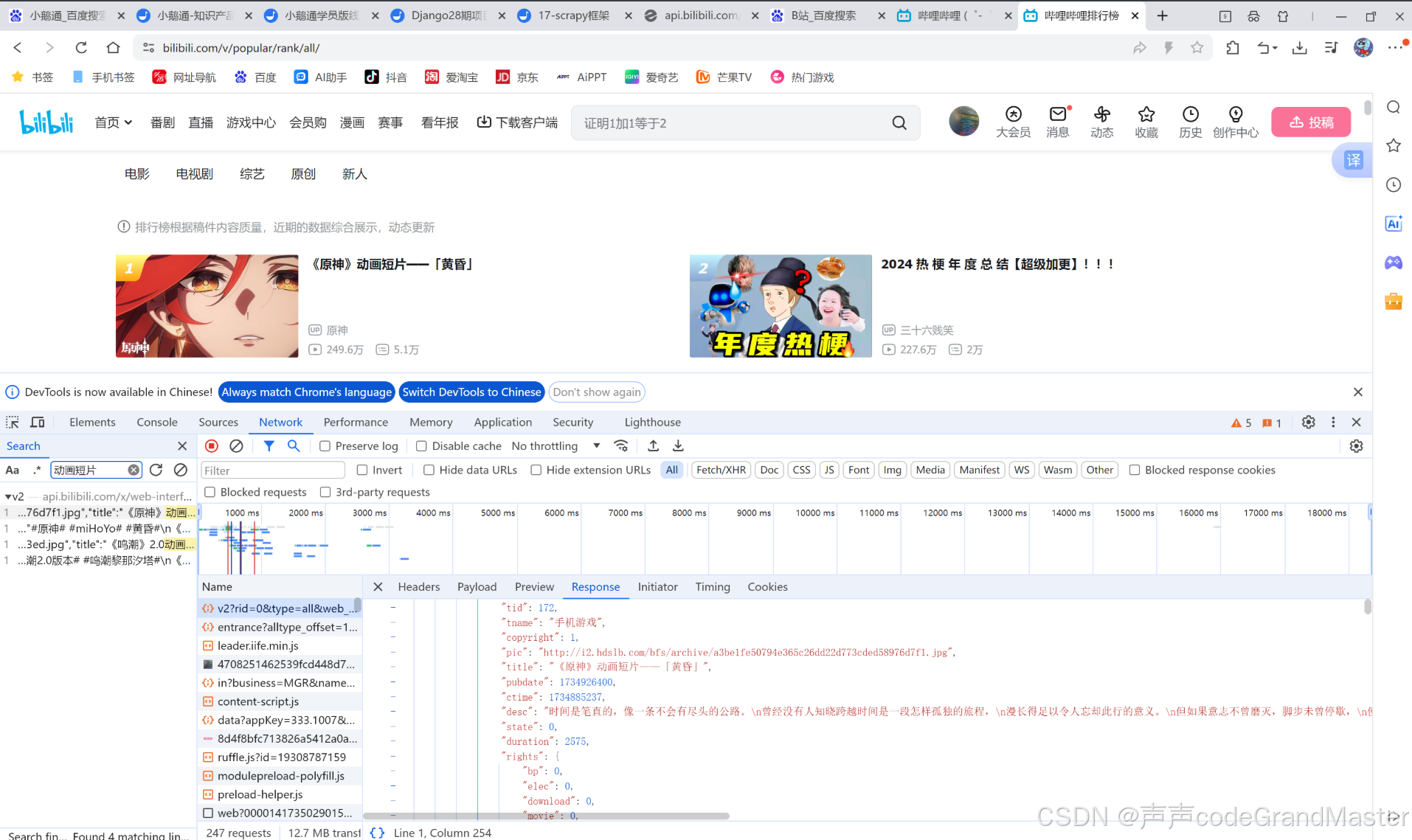
Task: Click the inspect element picker icon
Action: tap(13, 422)
